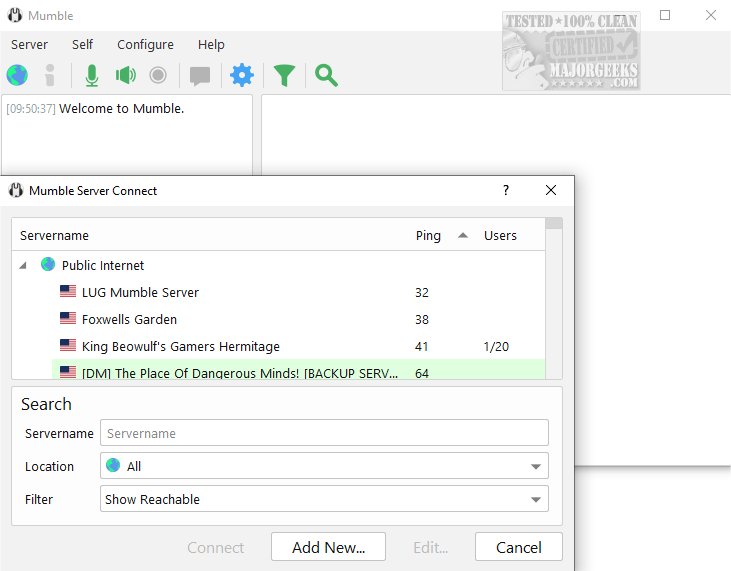Image resolution: width=731 pixels, height=571 pixels.
Task: Click ping value 38 for Foxwells Garden
Action: (422, 320)
